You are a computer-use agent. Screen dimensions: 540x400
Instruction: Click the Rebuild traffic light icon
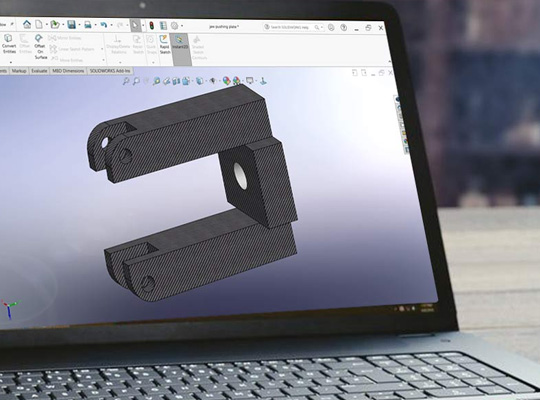tap(152, 25)
